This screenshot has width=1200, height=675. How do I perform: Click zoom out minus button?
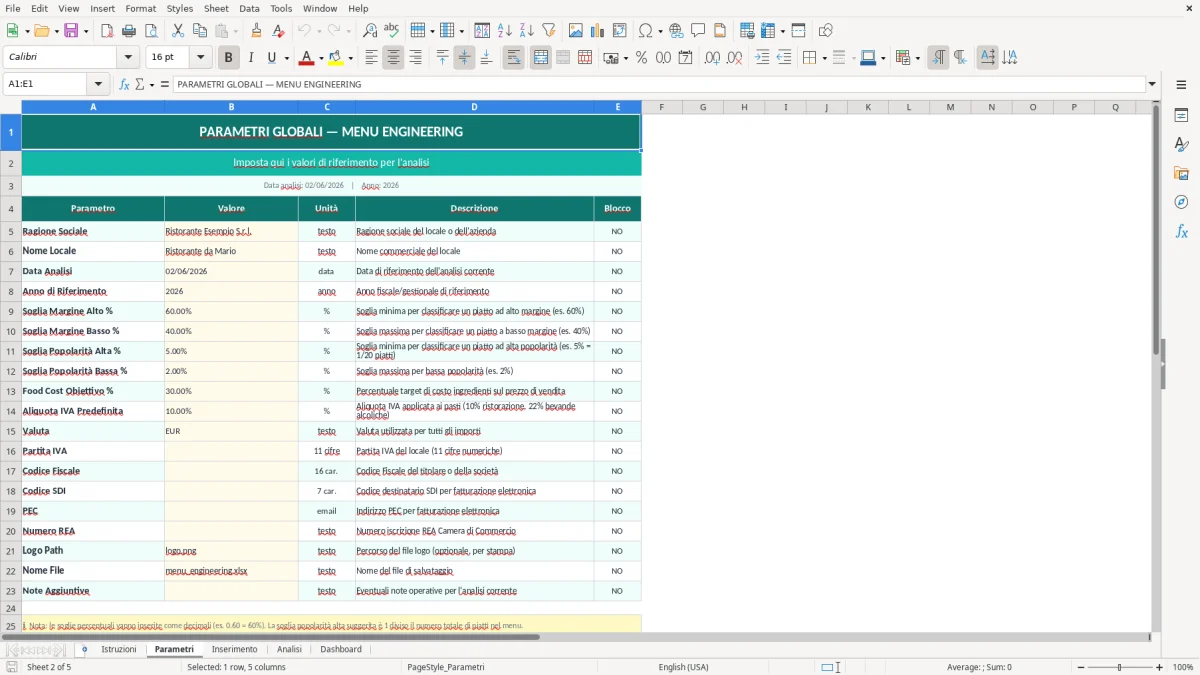point(1080,667)
